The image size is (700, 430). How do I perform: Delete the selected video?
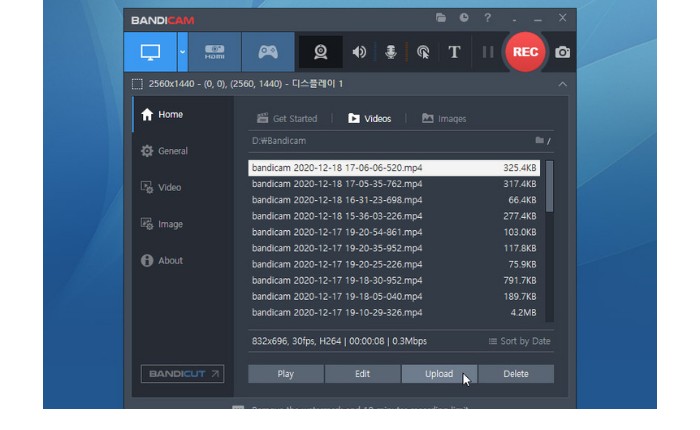tap(516, 374)
